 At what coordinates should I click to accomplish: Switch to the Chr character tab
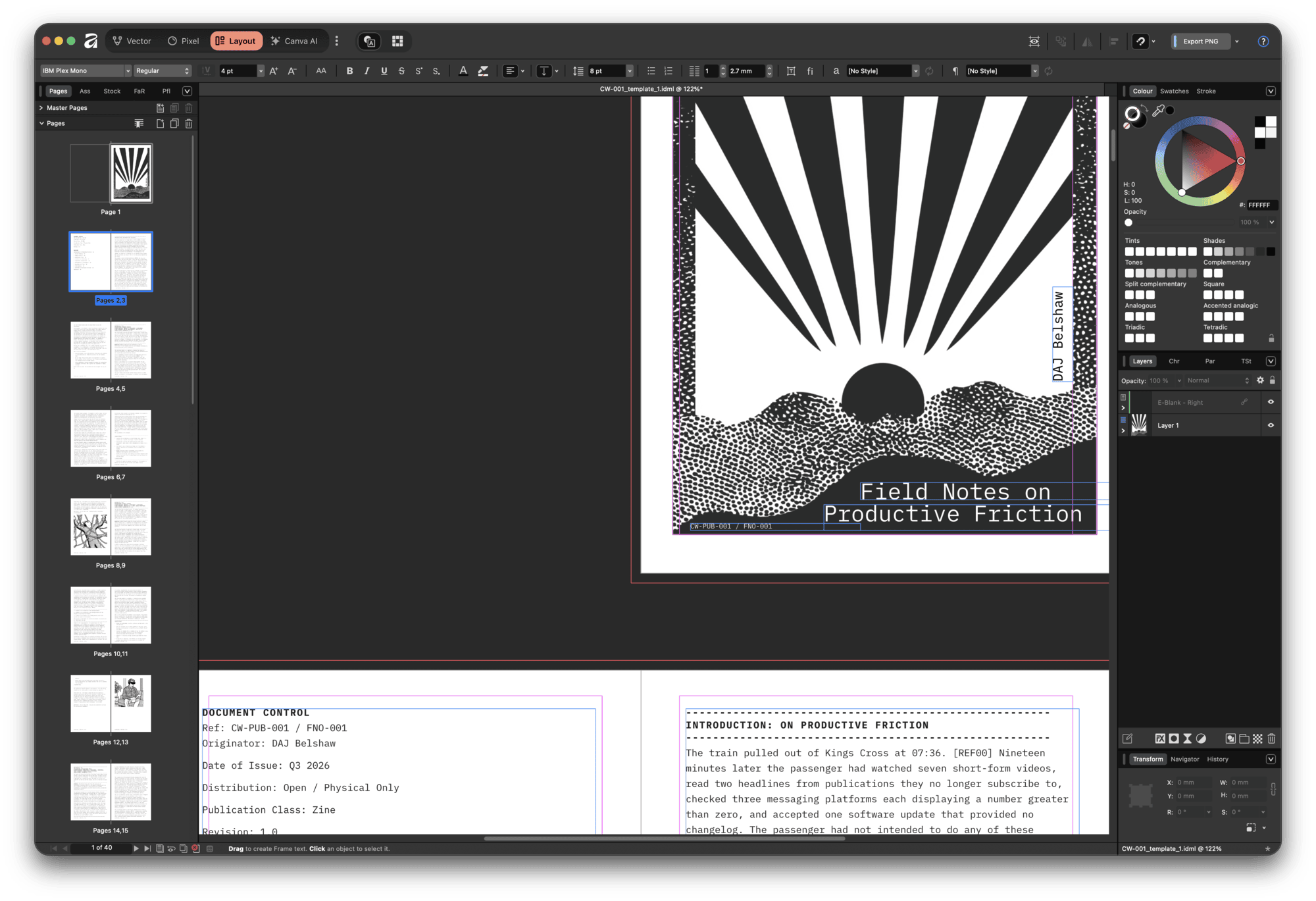1174,361
